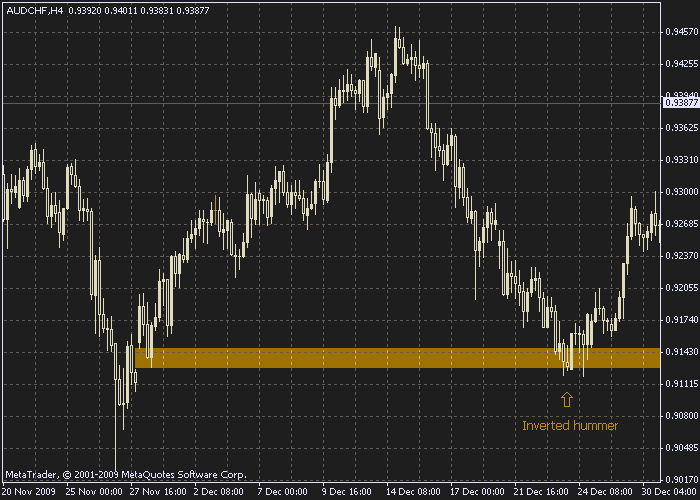
Task: Click the '30 Dec 04:00' time axis label
Action: [669, 492]
